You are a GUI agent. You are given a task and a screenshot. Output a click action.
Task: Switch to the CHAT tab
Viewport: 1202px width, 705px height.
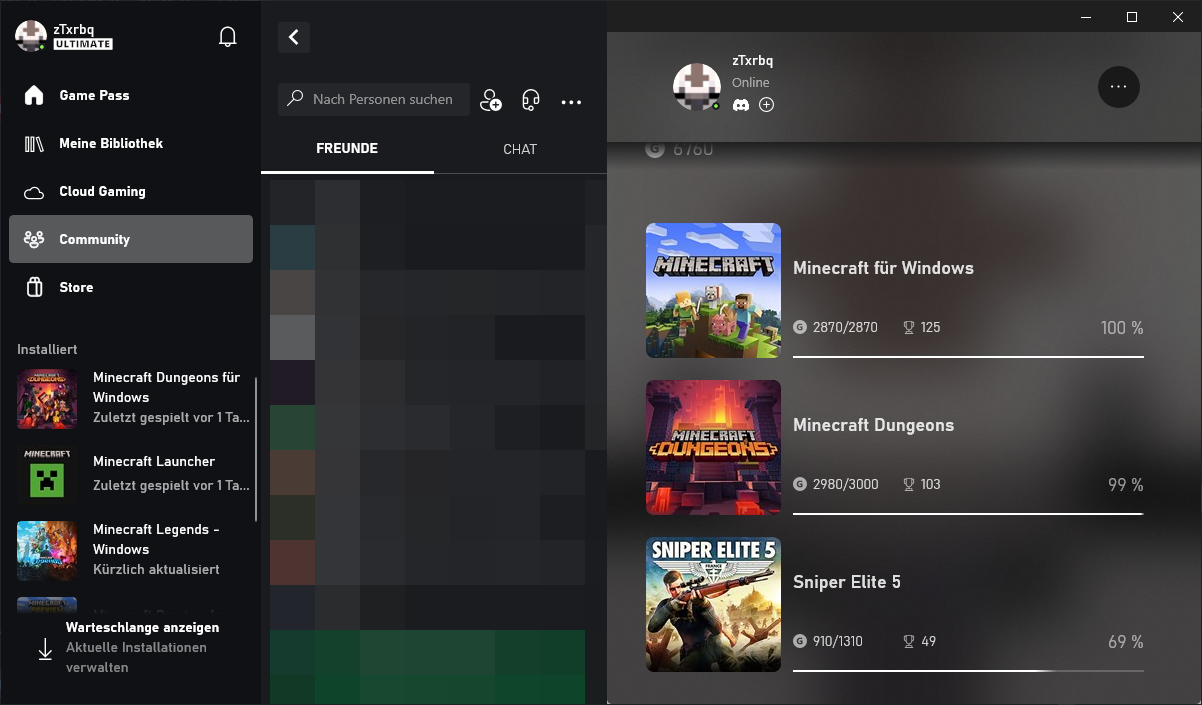pyautogui.click(x=520, y=149)
